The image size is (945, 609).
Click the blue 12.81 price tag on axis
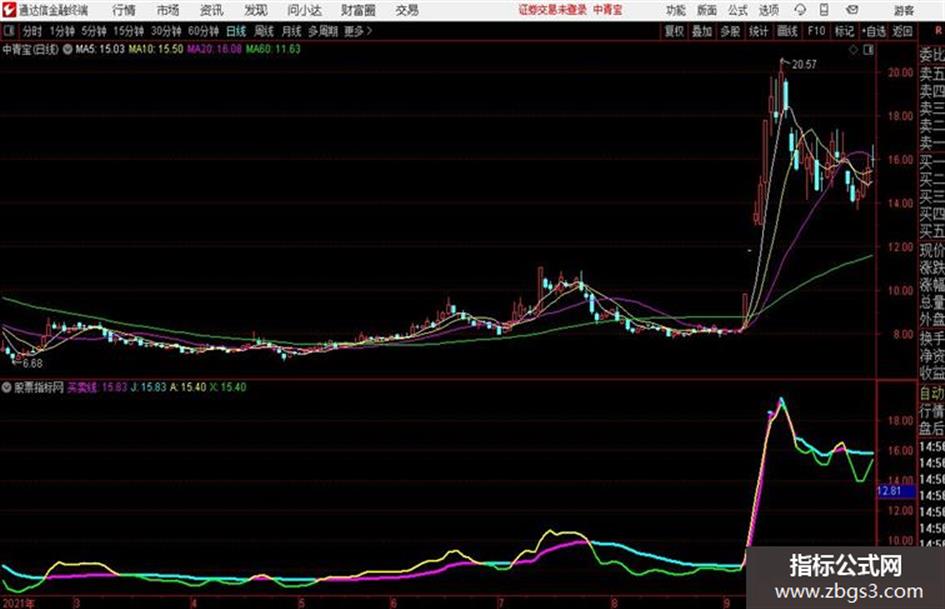(x=895, y=491)
